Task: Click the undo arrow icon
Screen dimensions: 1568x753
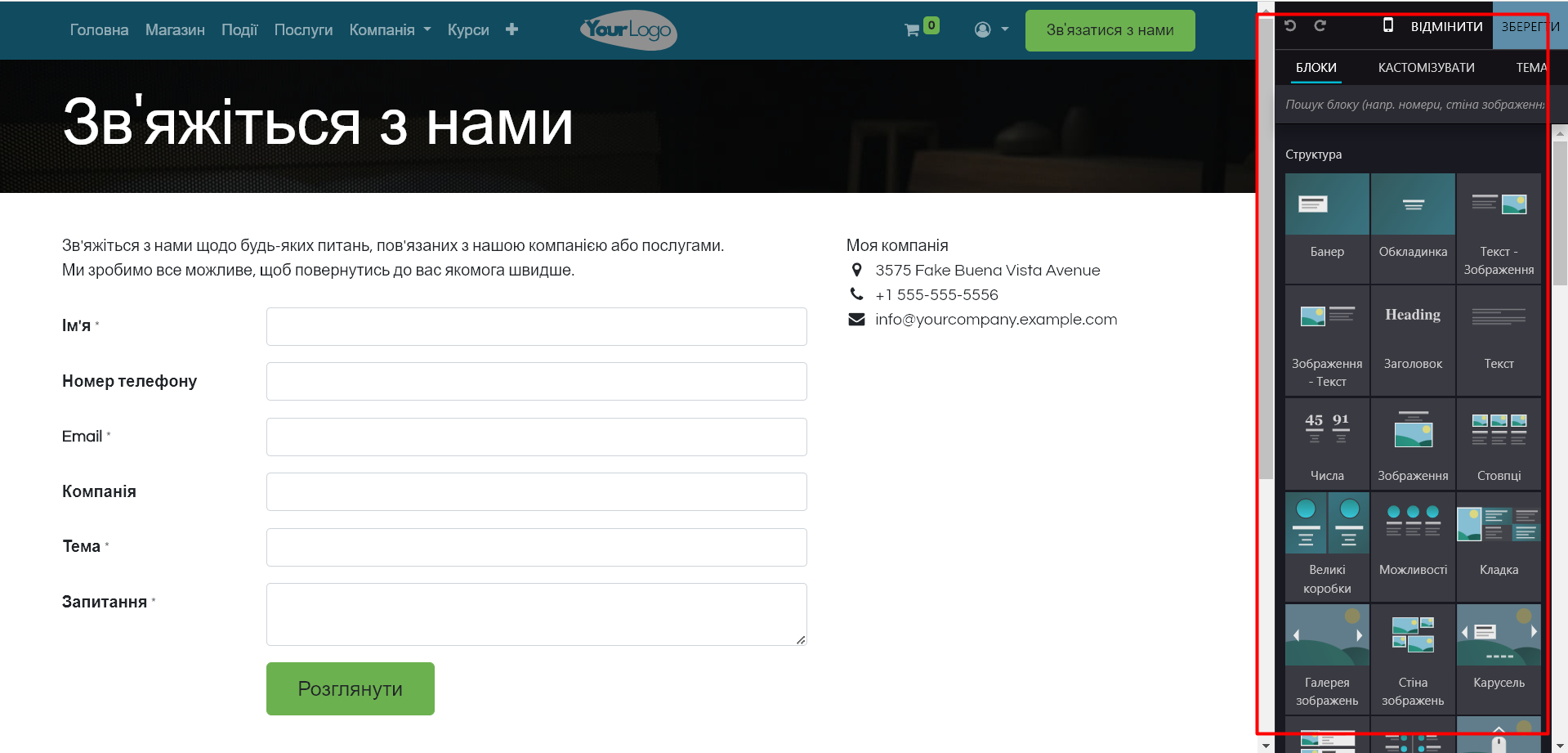Action: 1290,25
